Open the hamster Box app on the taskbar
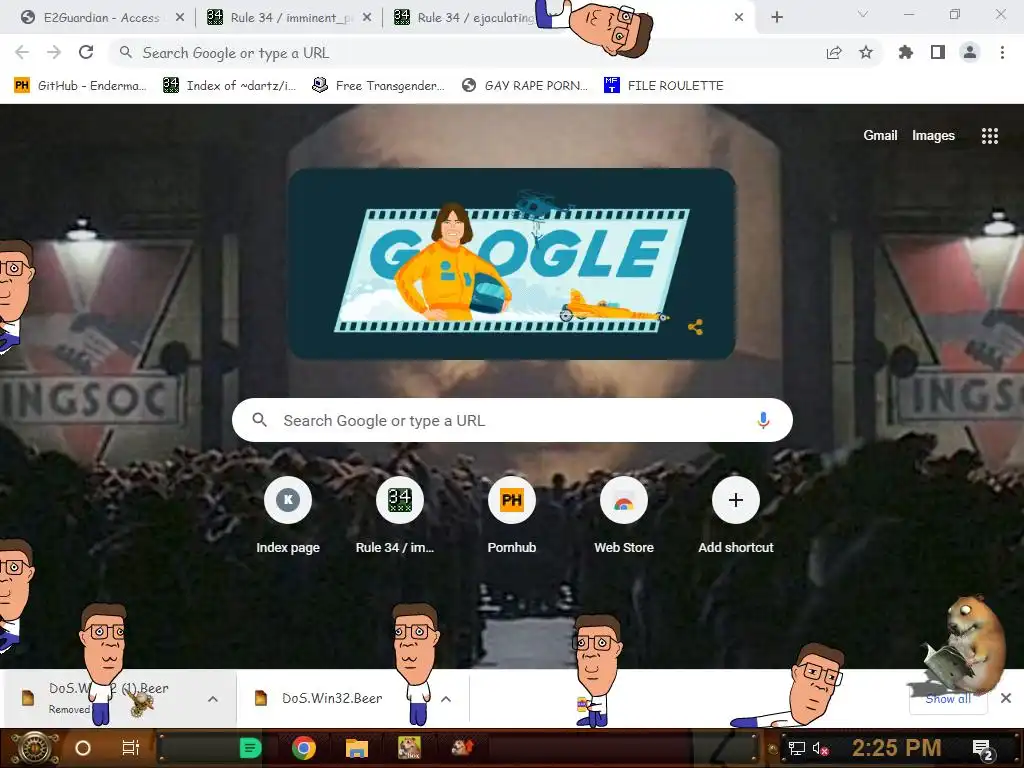Viewport: 1024px width, 768px height. [x=409, y=748]
